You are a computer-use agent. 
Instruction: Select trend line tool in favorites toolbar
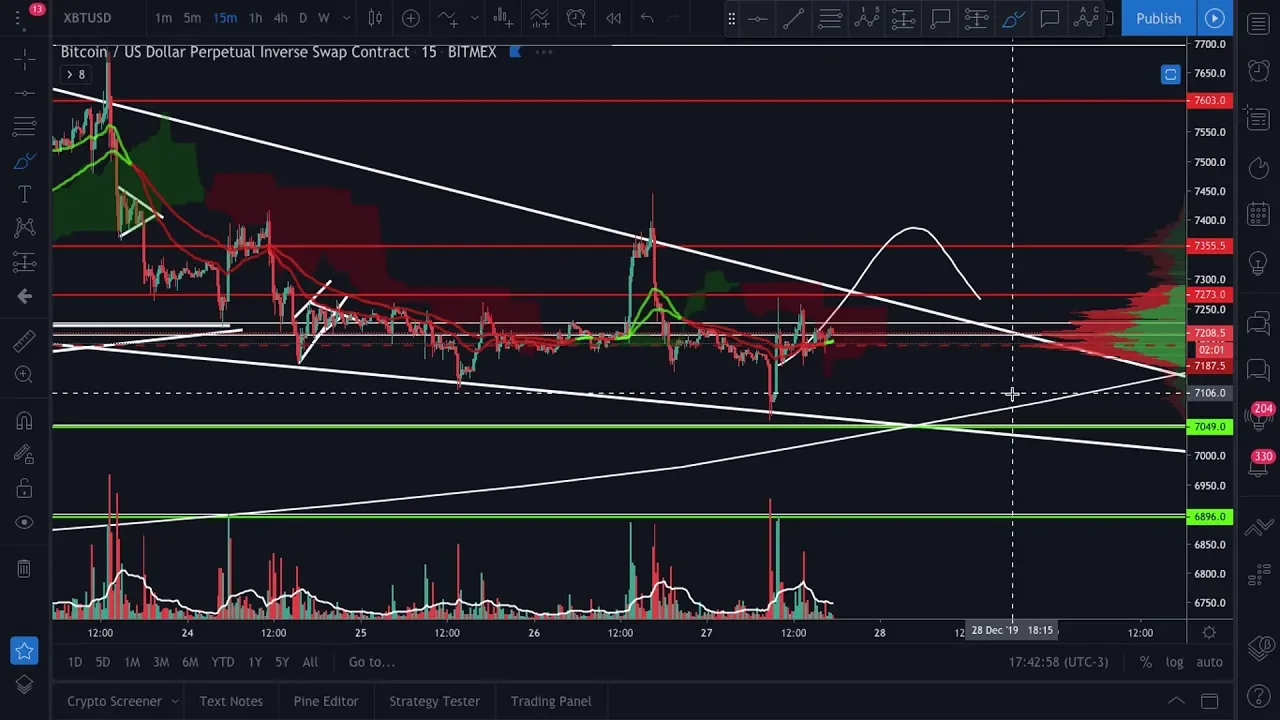tap(793, 18)
